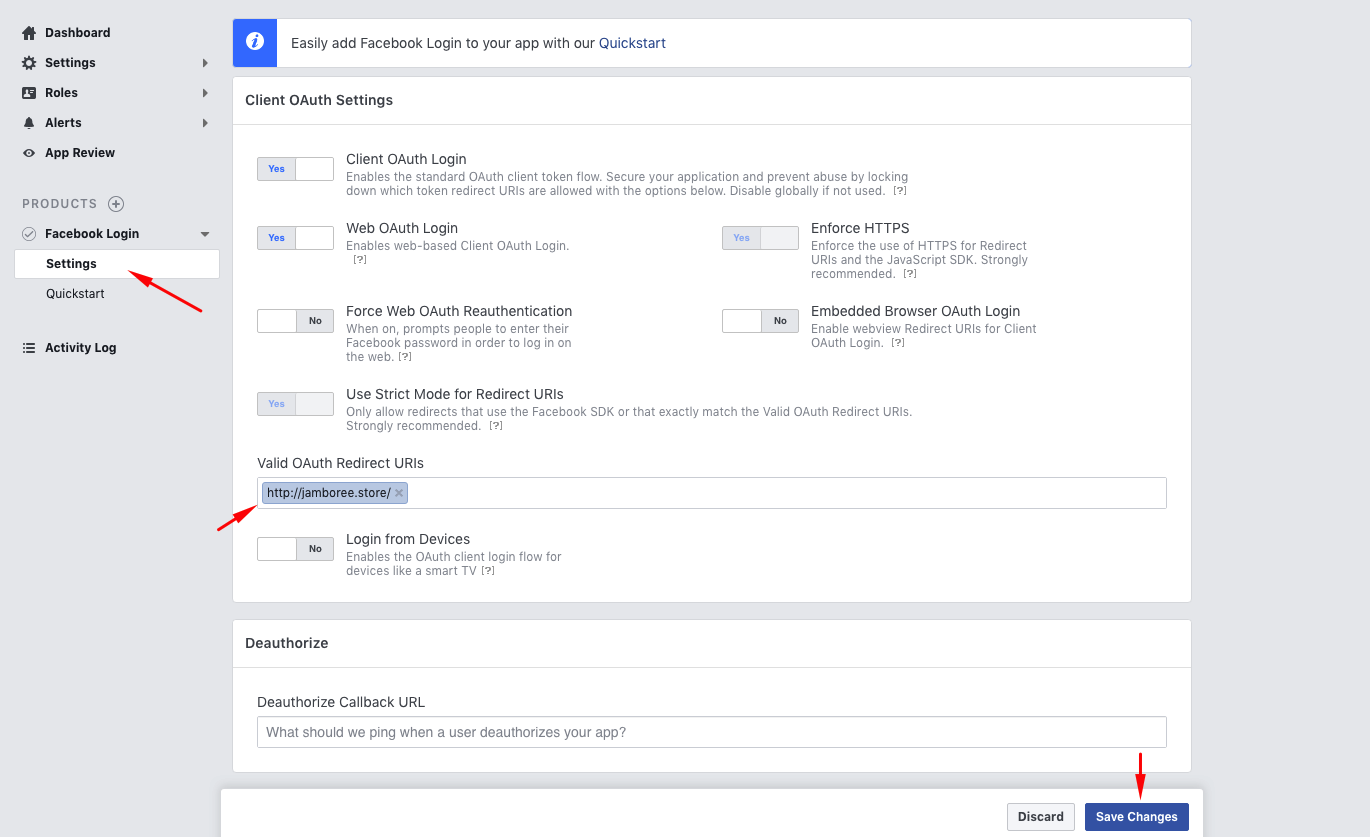
Task: Click the Activity Log list icon
Action: click(x=29, y=348)
